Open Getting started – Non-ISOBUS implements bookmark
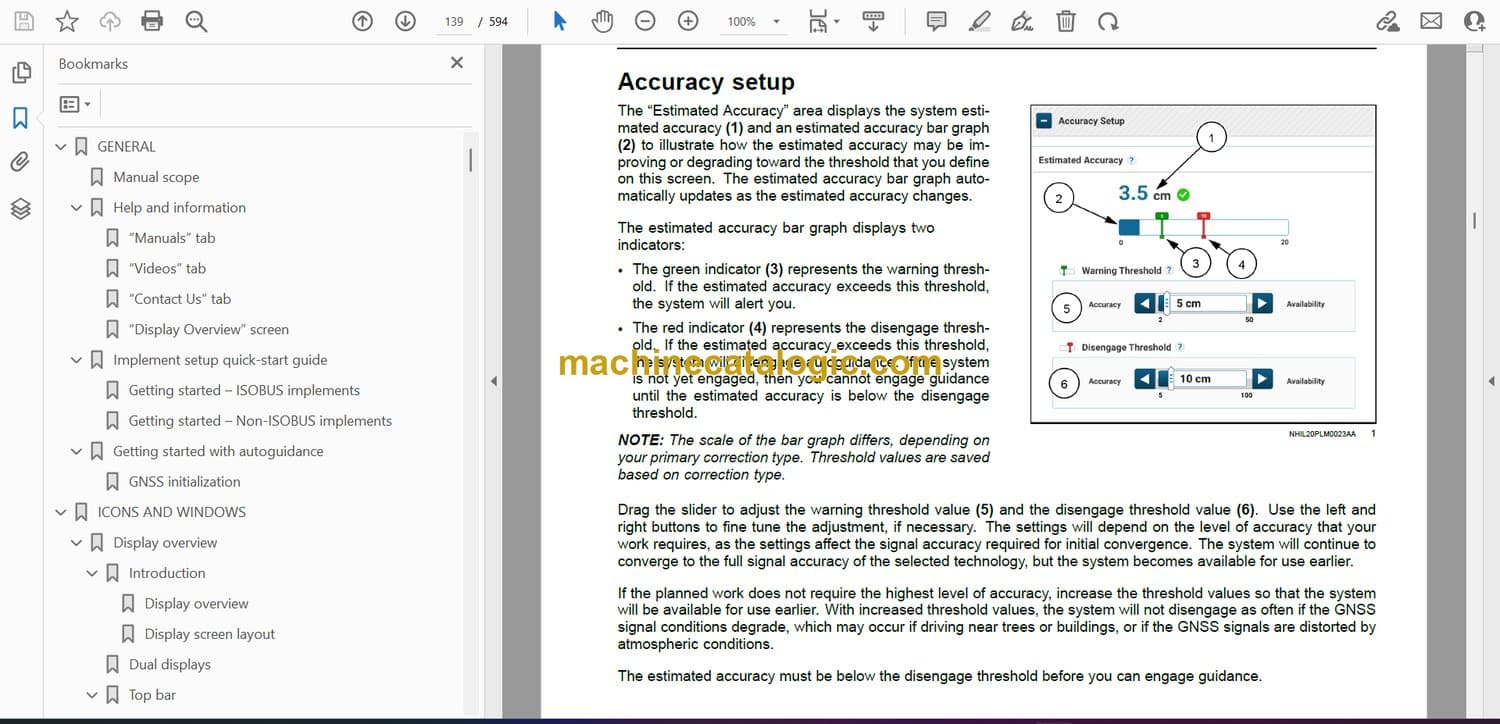The image size is (1500, 724). pos(260,421)
